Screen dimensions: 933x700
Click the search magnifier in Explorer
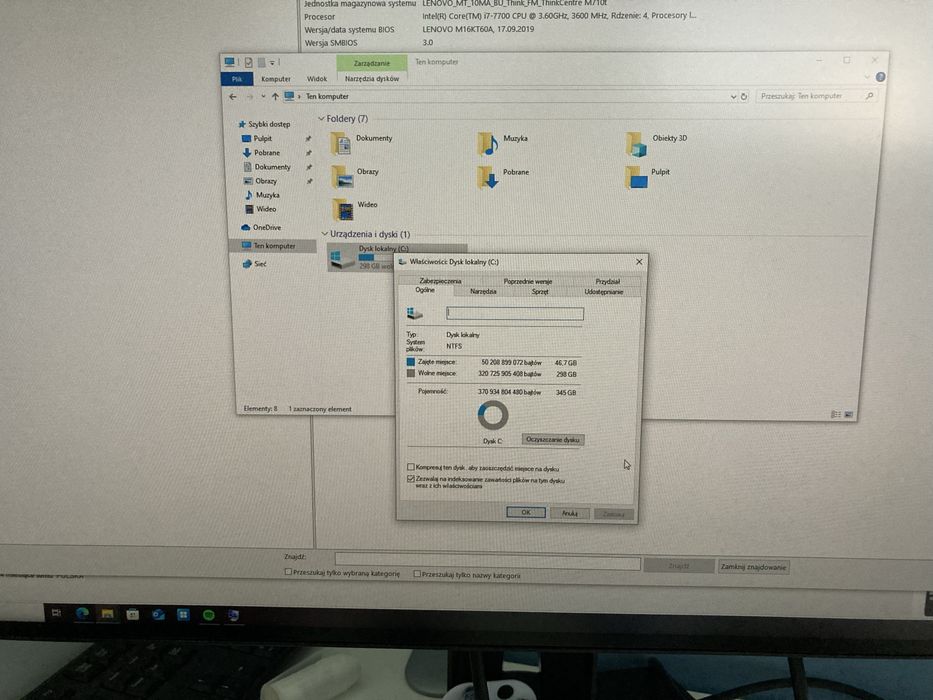point(869,95)
